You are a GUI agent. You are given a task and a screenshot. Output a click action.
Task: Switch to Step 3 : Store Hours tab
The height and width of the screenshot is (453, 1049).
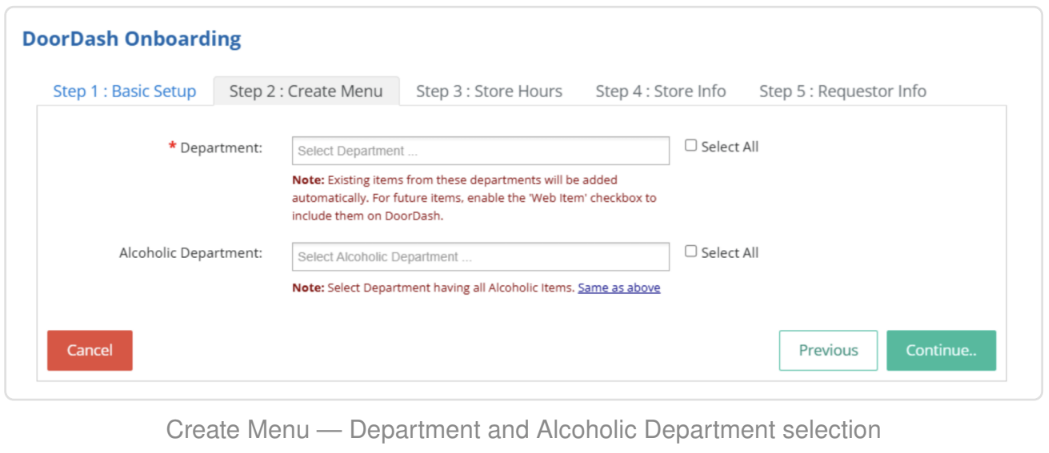coord(489,91)
